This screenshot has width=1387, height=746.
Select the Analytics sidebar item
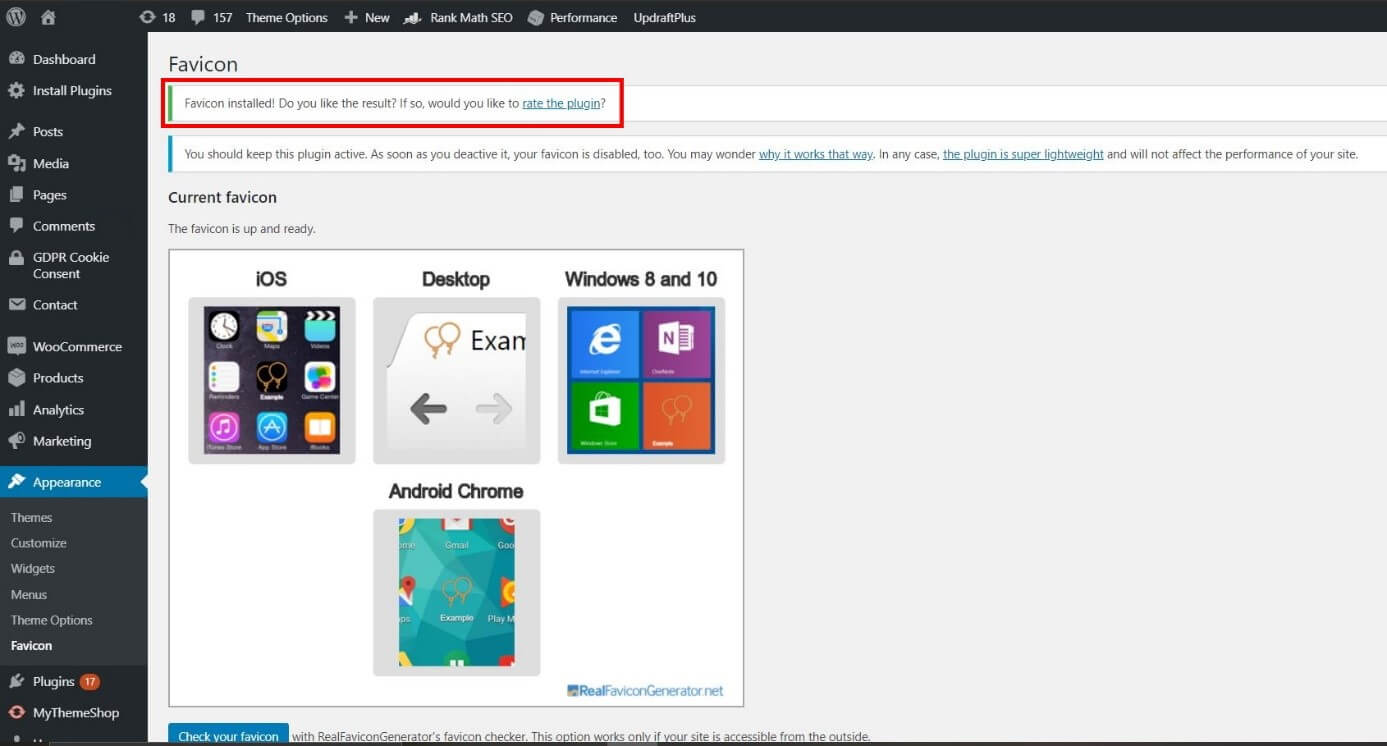click(x=58, y=410)
